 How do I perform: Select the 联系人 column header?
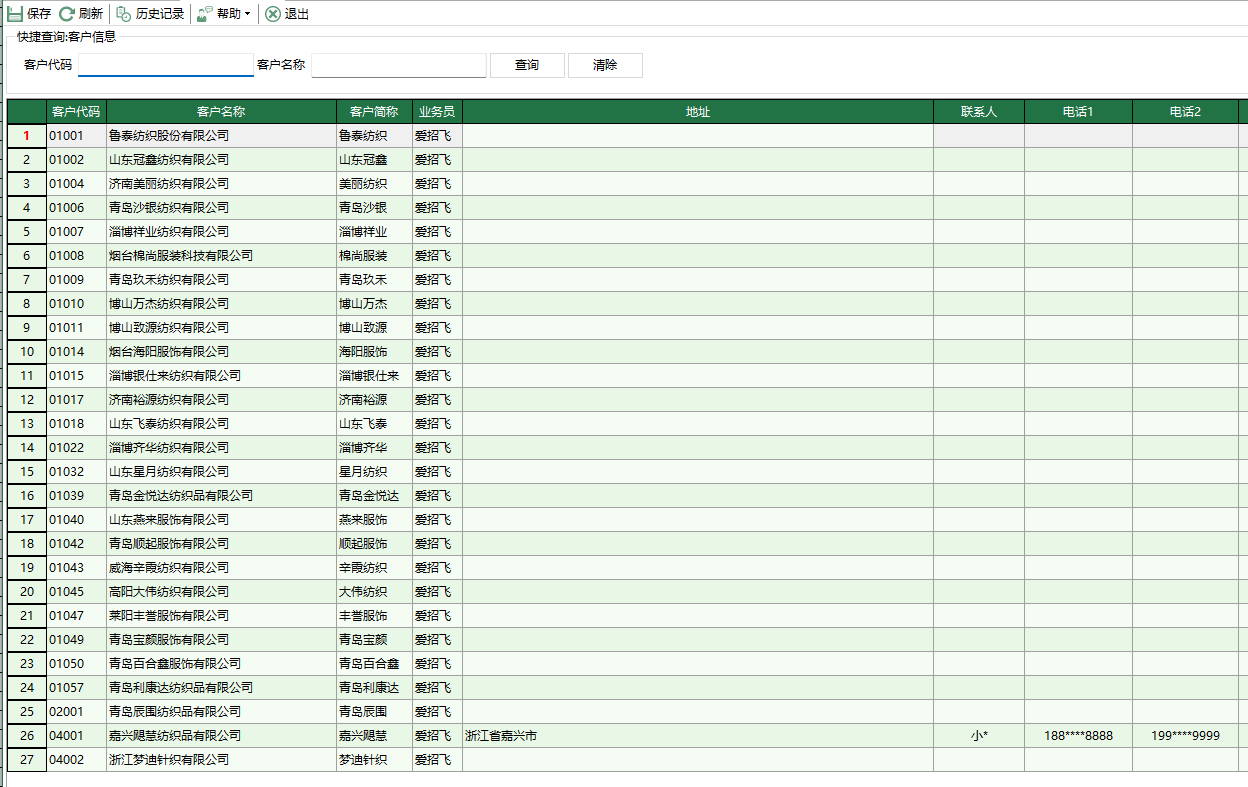[x=979, y=112]
